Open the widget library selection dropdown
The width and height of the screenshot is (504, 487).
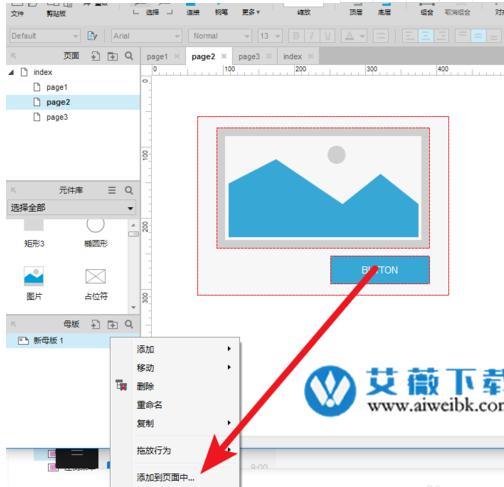71,208
